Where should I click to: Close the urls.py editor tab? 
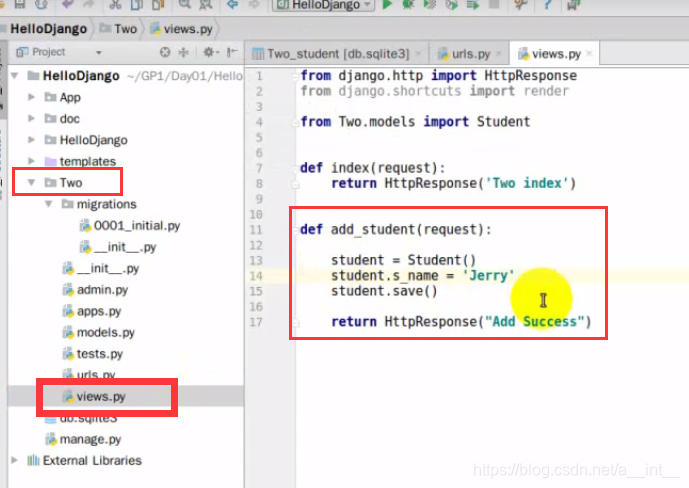(499, 54)
